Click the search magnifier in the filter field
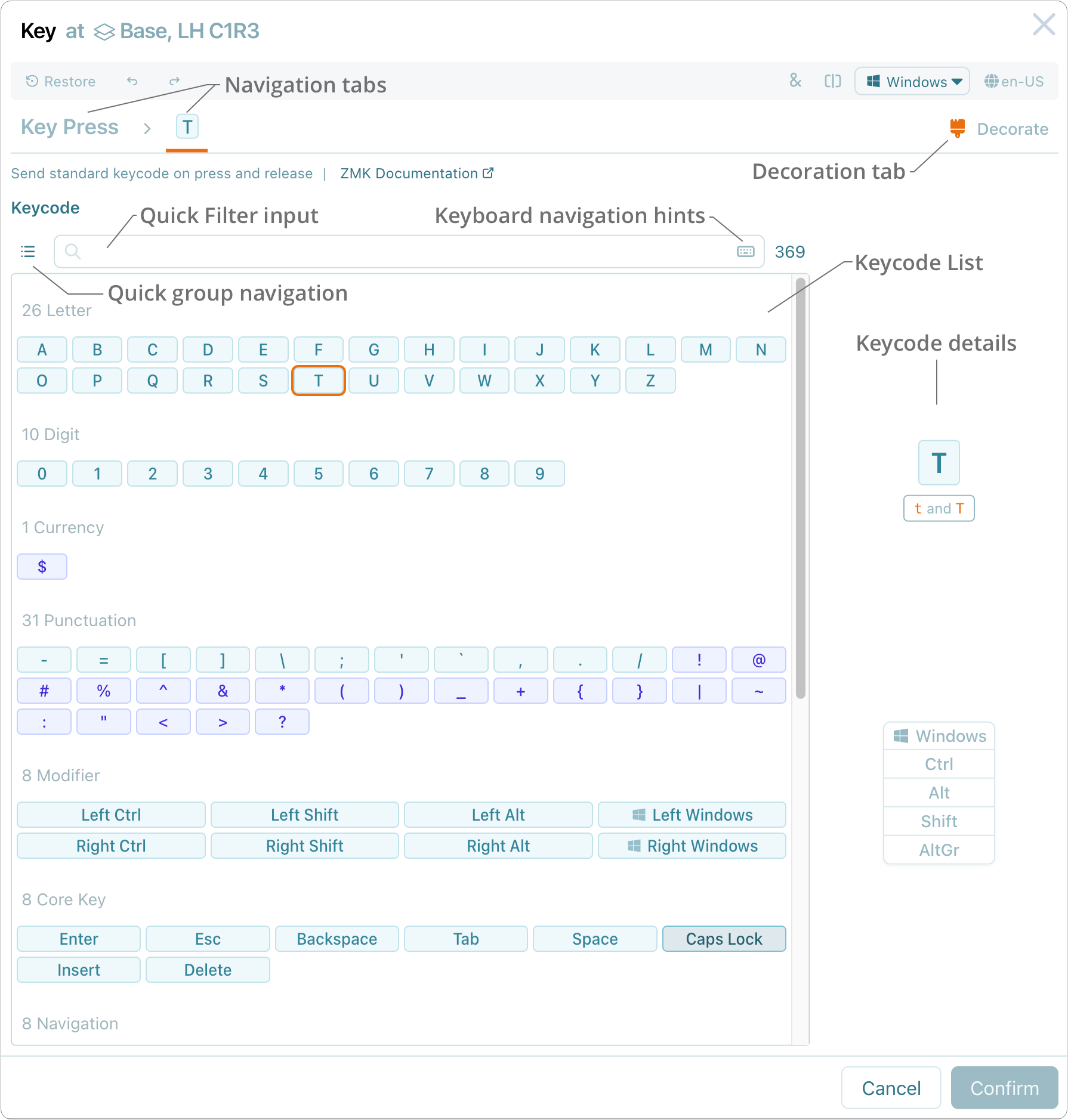This screenshot has height=1120, width=1068. pyautogui.click(x=72, y=251)
